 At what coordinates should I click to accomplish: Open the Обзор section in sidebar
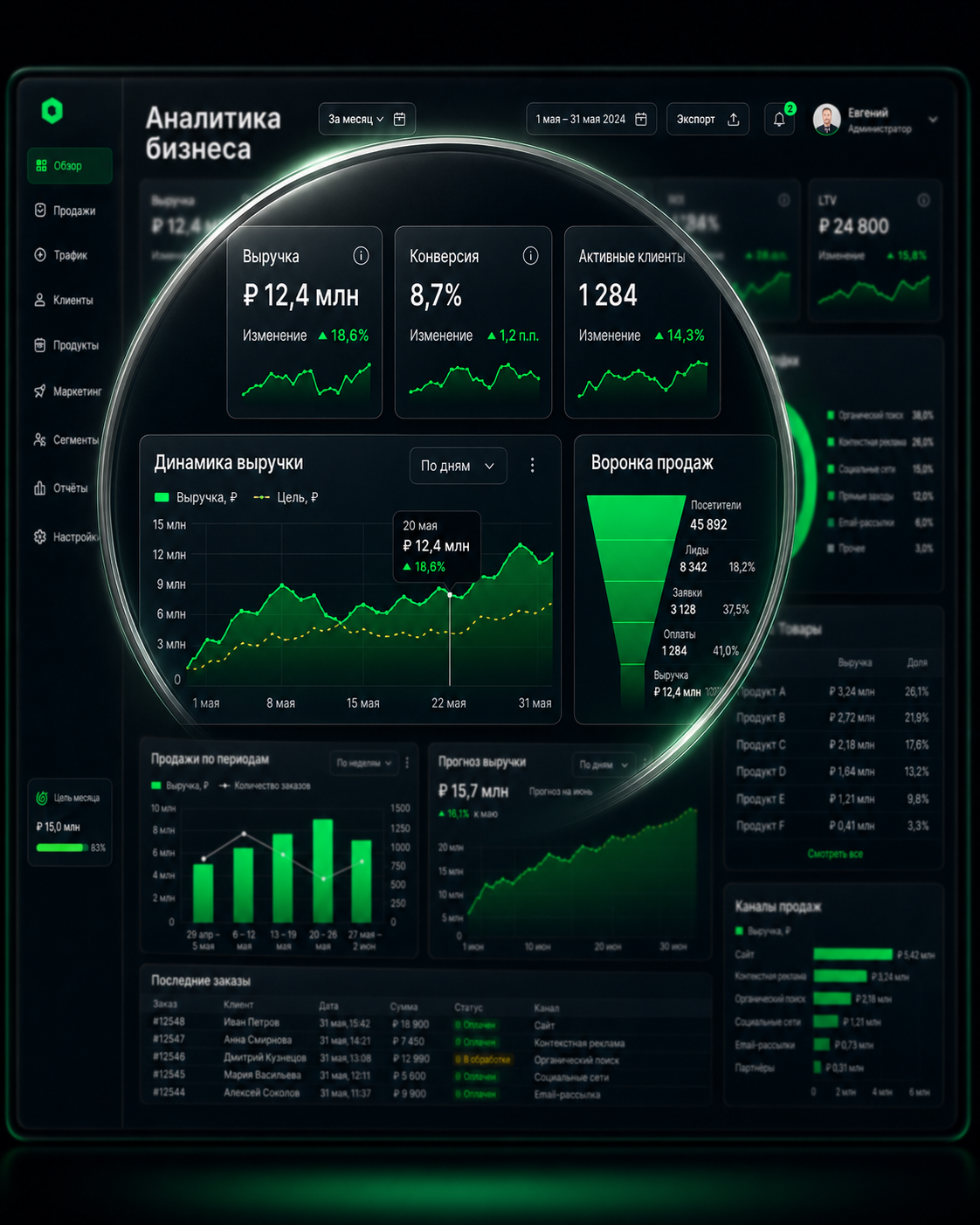click(70, 166)
